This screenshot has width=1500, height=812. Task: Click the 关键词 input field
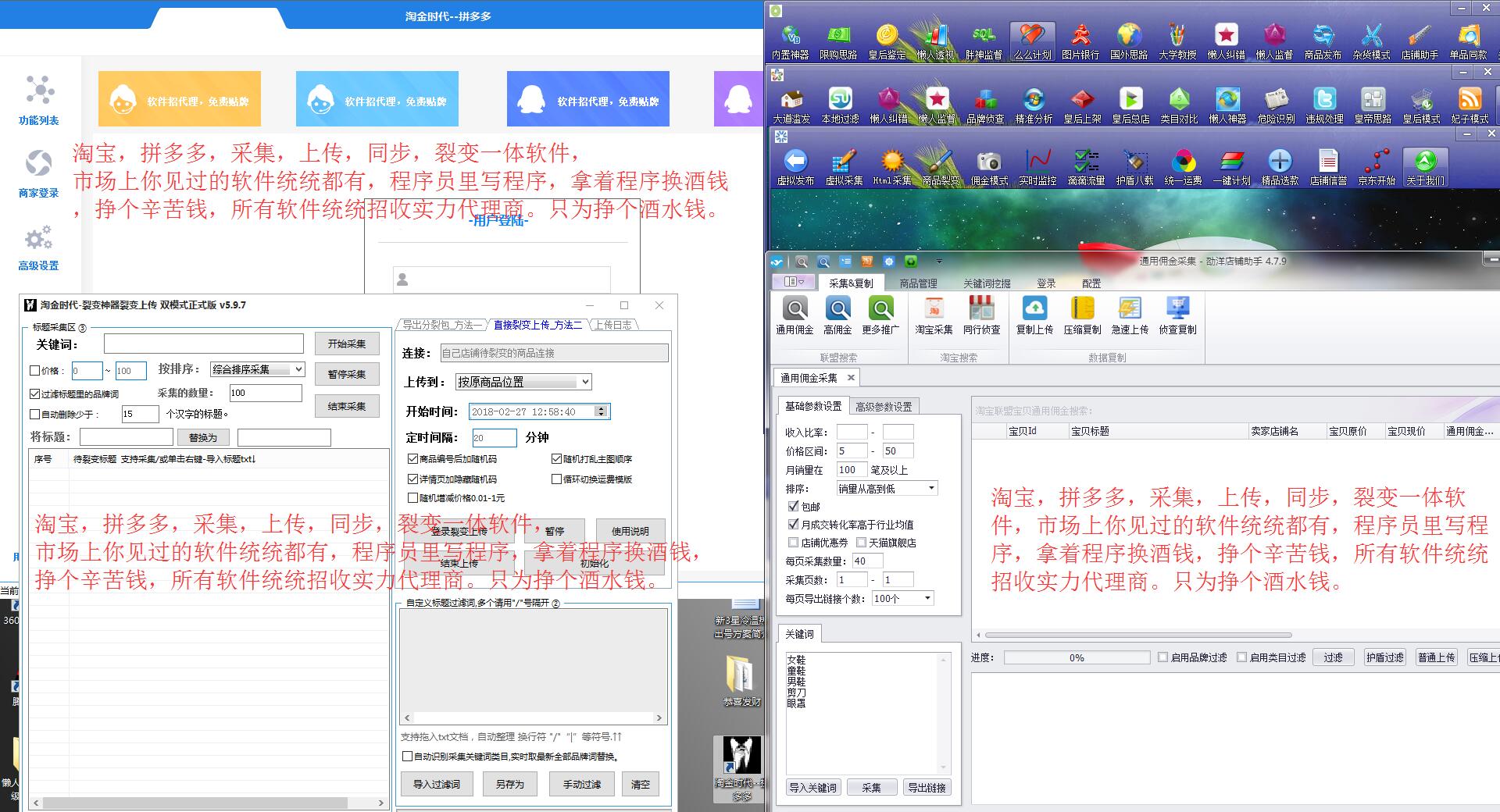[x=203, y=344]
